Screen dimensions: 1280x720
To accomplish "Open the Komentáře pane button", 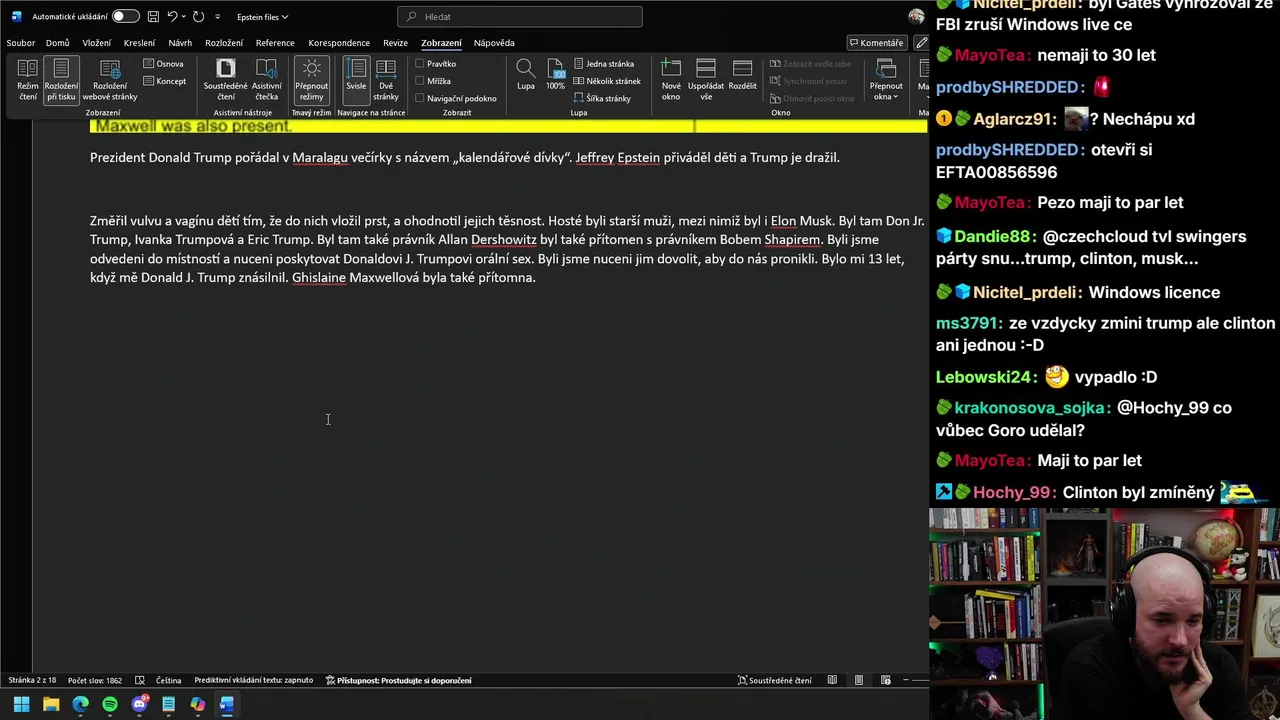I will [x=876, y=43].
